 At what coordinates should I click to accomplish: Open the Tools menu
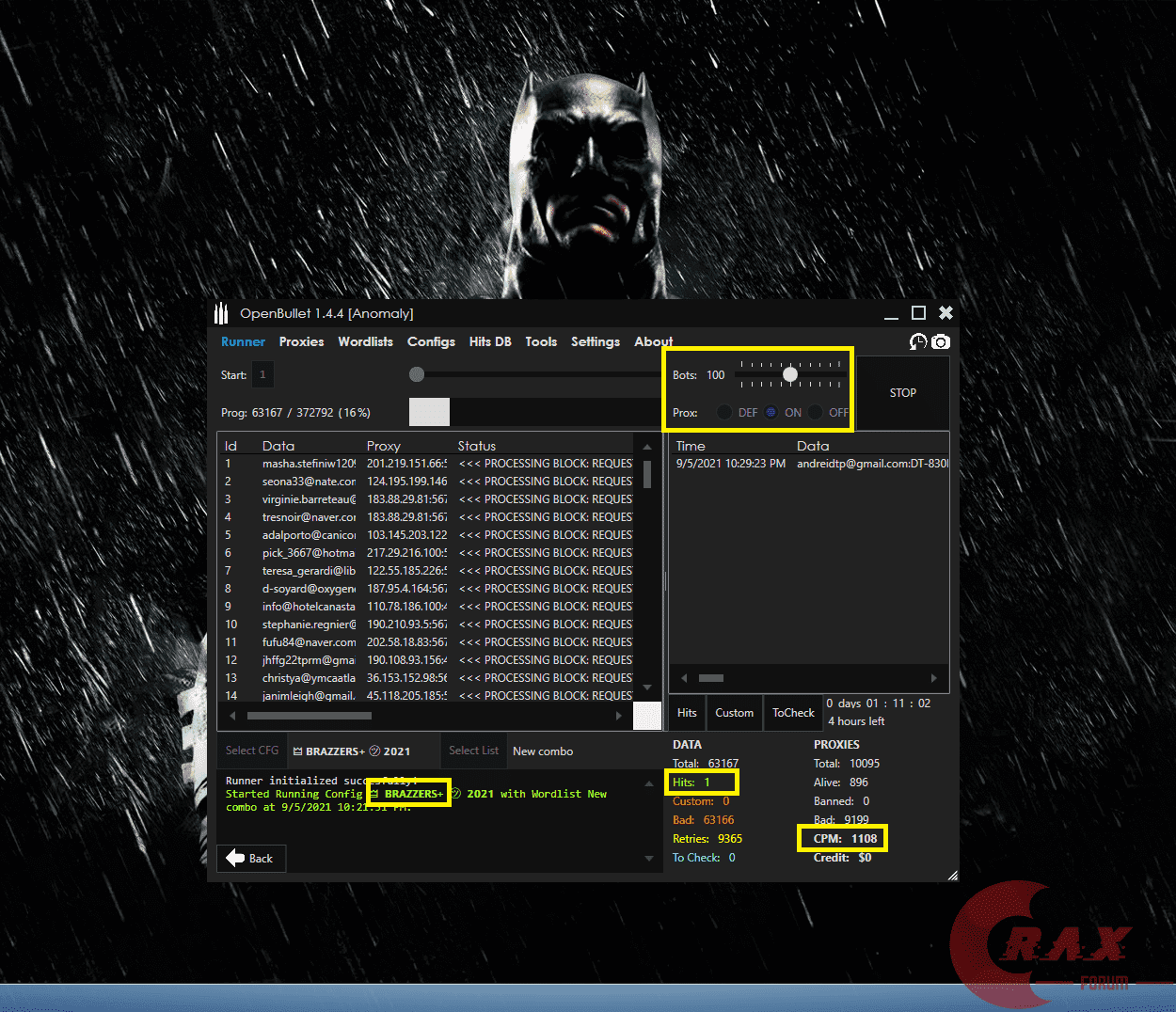[541, 341]
